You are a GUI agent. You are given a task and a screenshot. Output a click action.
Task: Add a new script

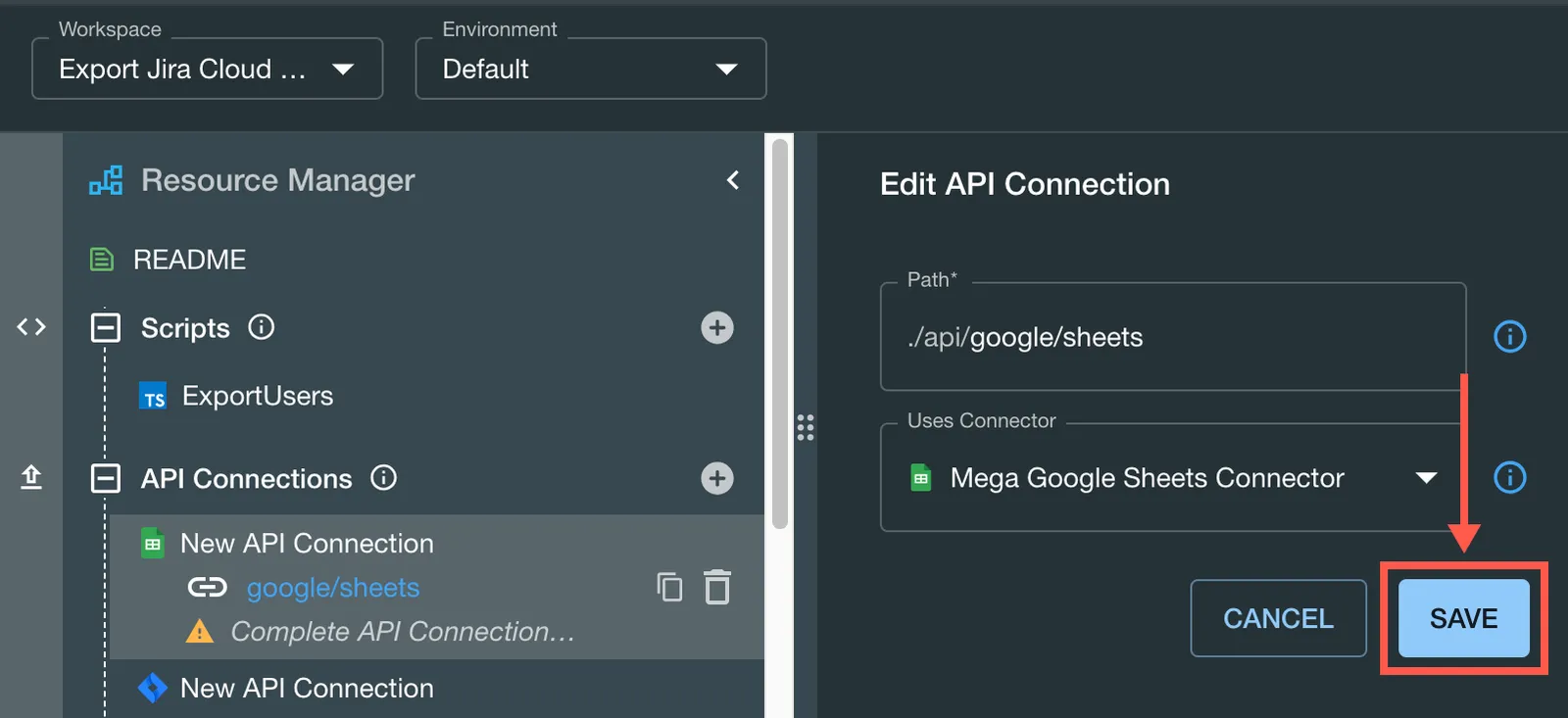pos(717,327)
